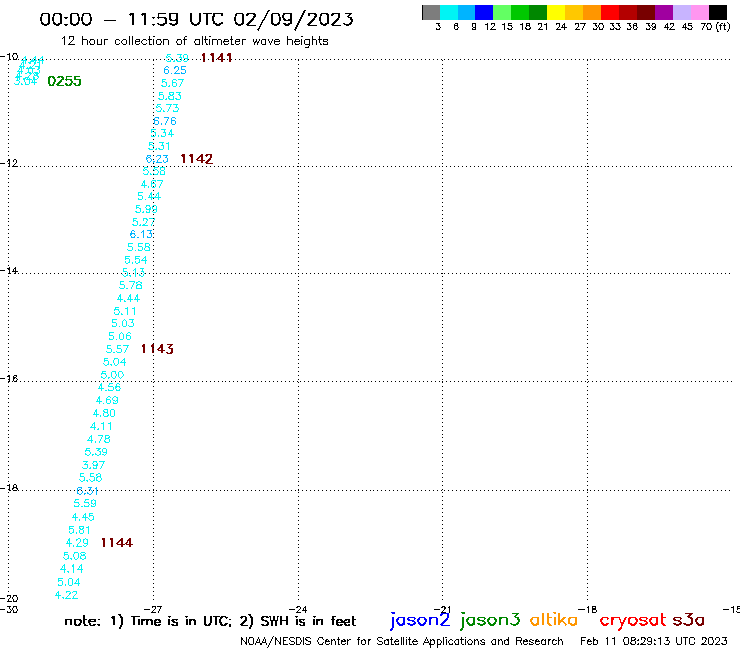Select the 5.34 wave height value

[x=162, y=134]
